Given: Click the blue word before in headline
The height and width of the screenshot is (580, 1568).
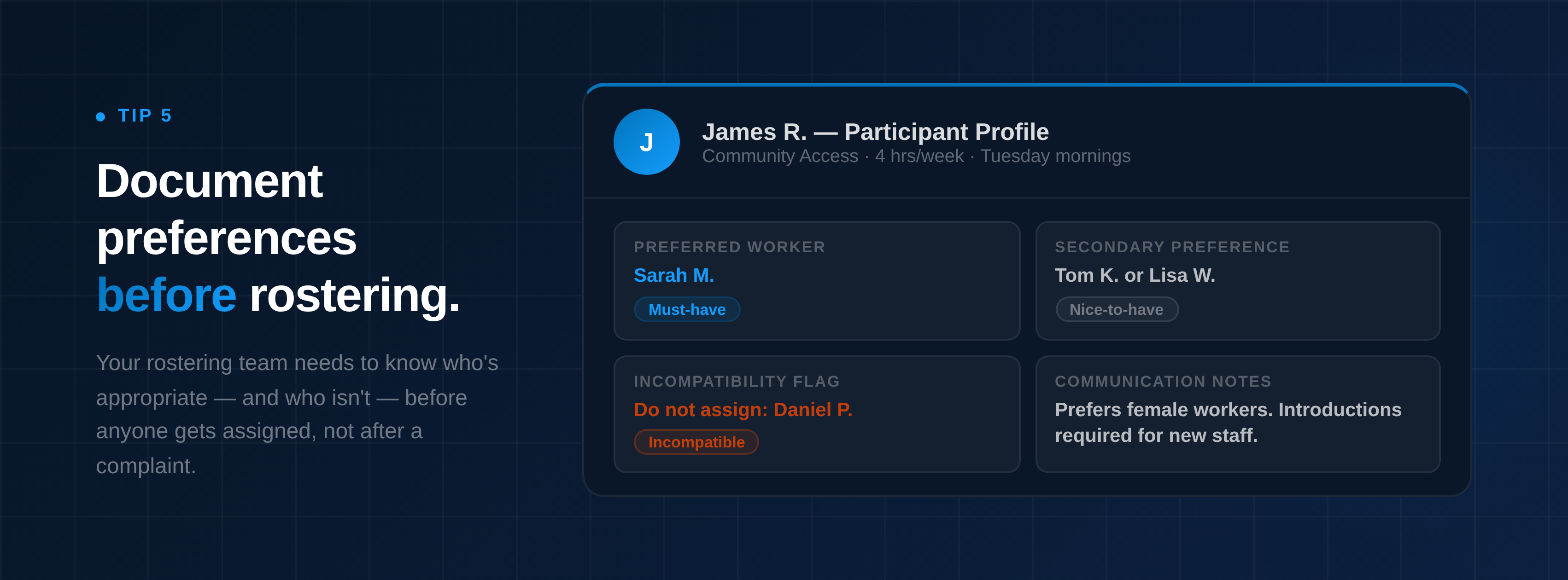Looking at the screenshot, I should point(166,295).
